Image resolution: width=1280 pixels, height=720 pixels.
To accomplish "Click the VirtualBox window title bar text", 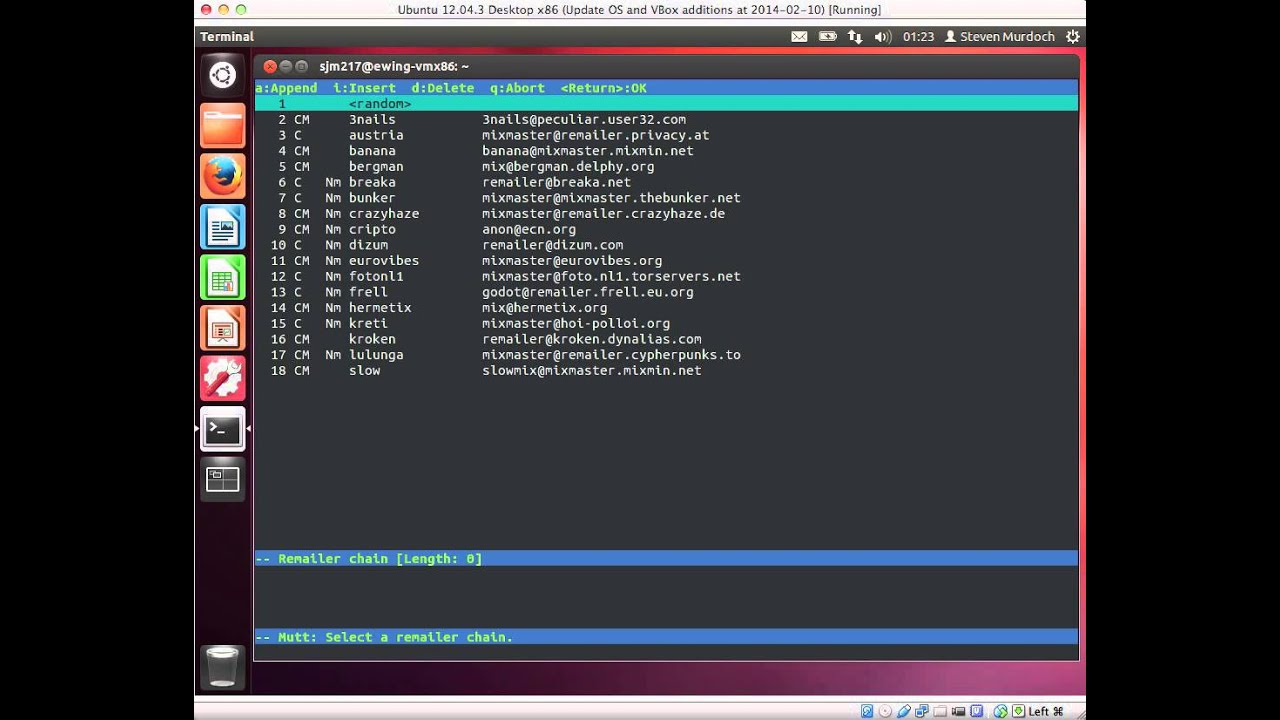I will [639, 10].
